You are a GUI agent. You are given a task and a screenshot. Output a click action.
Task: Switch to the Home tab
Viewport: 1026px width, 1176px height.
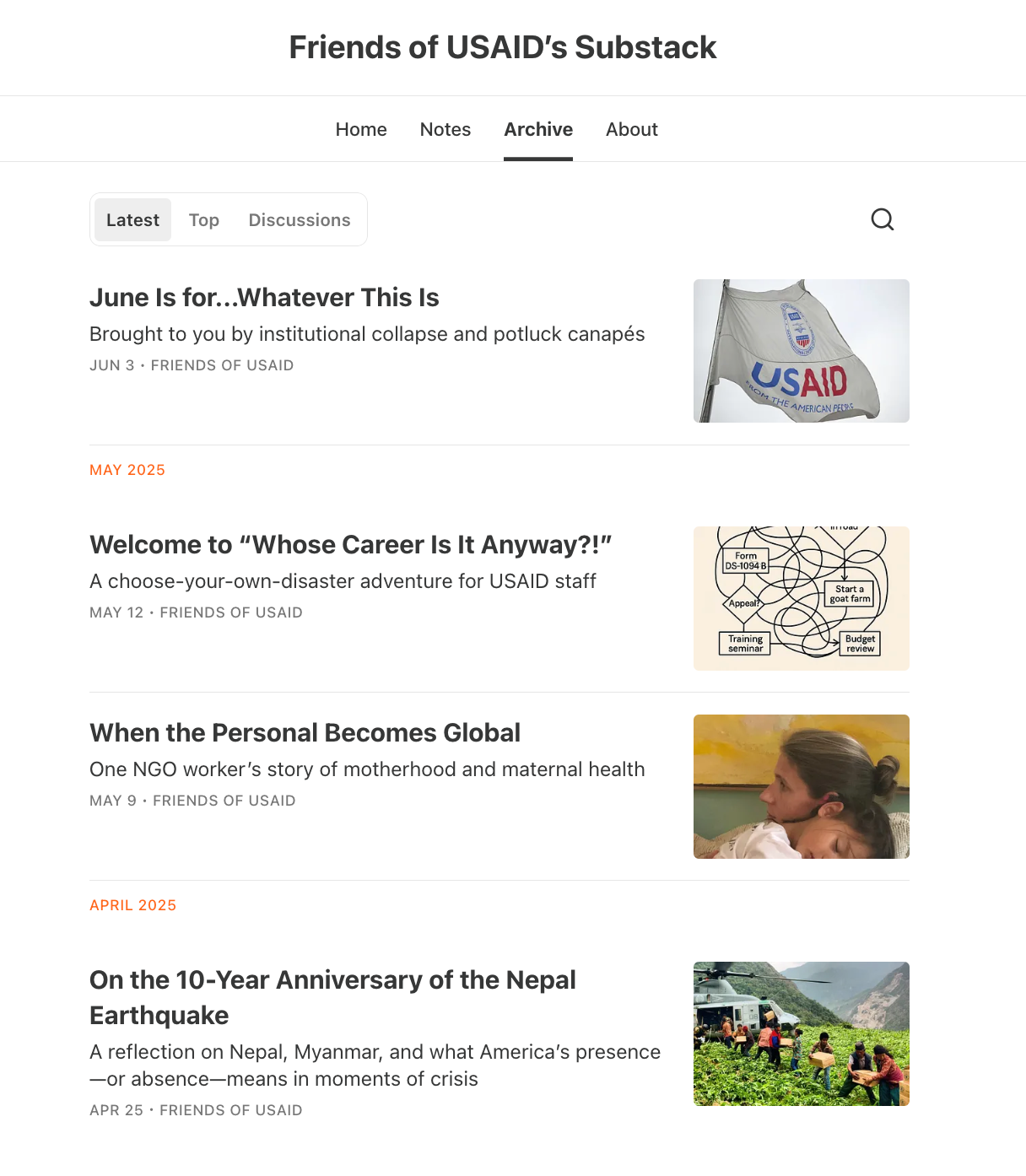[361, 129]
